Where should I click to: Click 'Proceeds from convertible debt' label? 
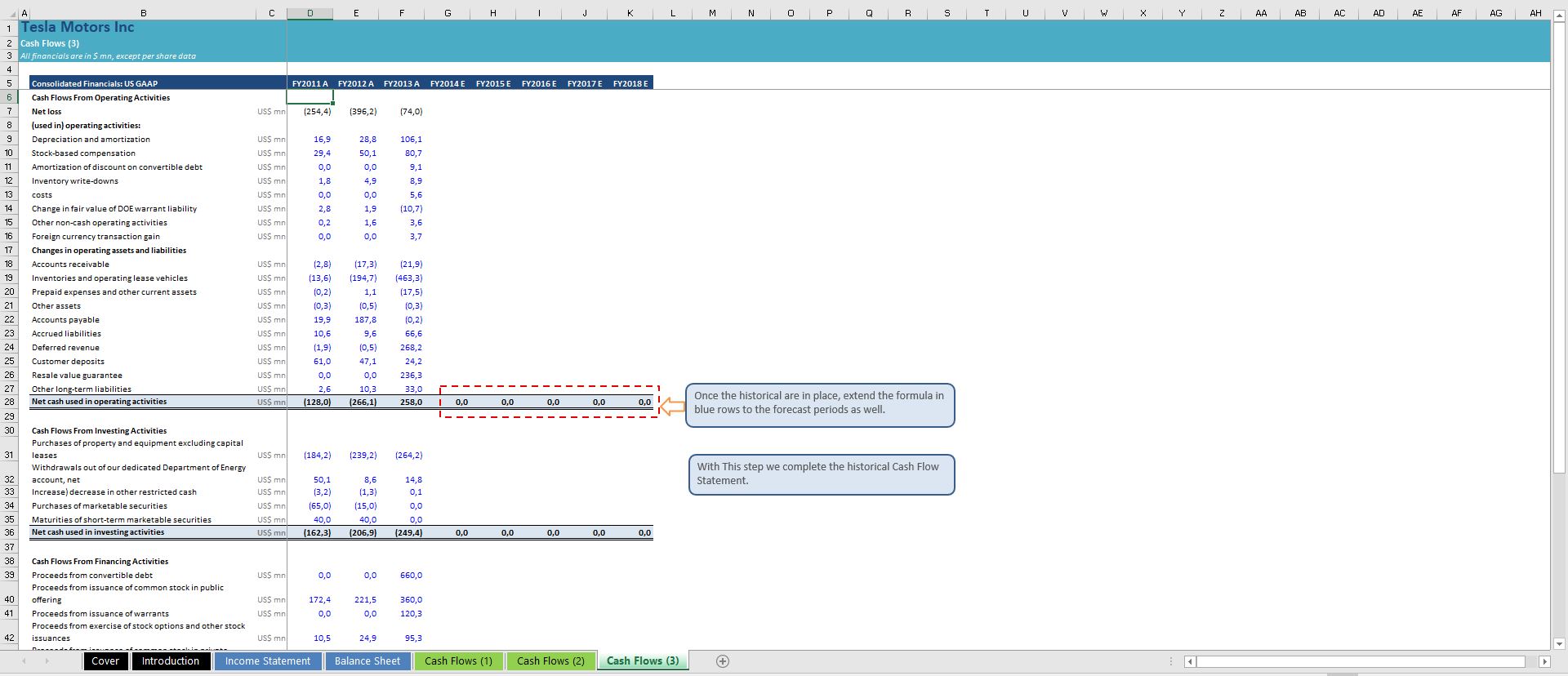click(92, 576)
